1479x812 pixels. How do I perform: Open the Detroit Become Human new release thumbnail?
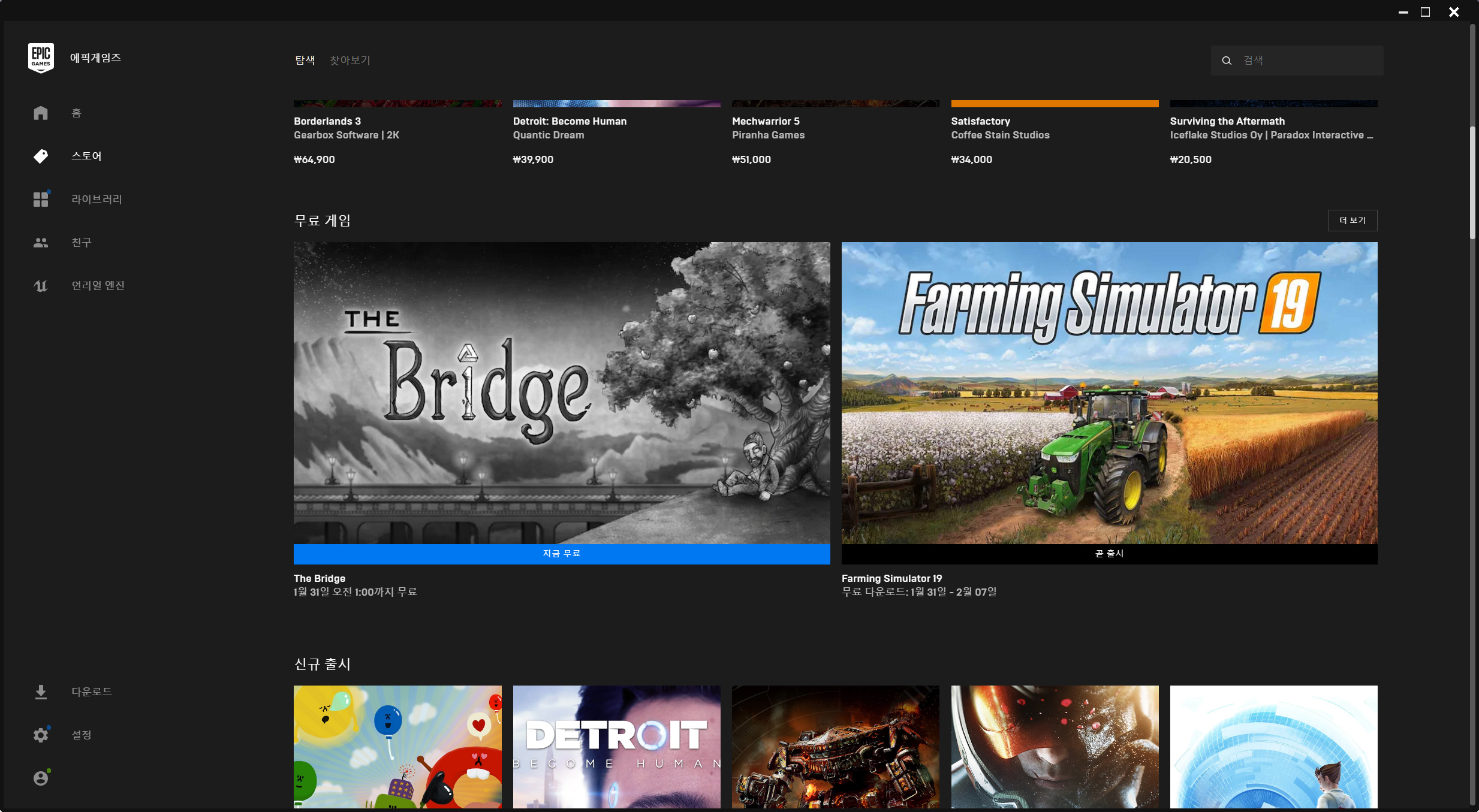point(616,746)
